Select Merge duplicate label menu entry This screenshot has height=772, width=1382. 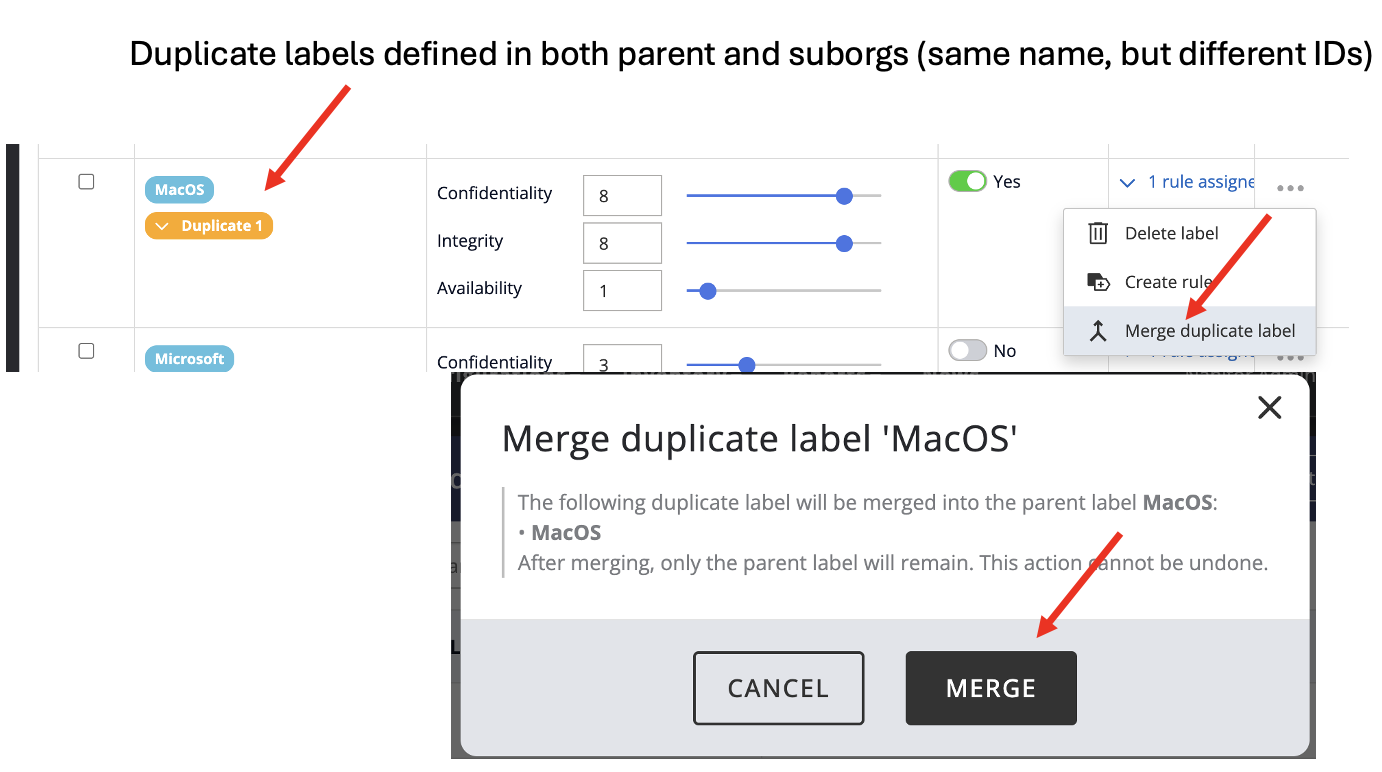(x=1209, y=331)
